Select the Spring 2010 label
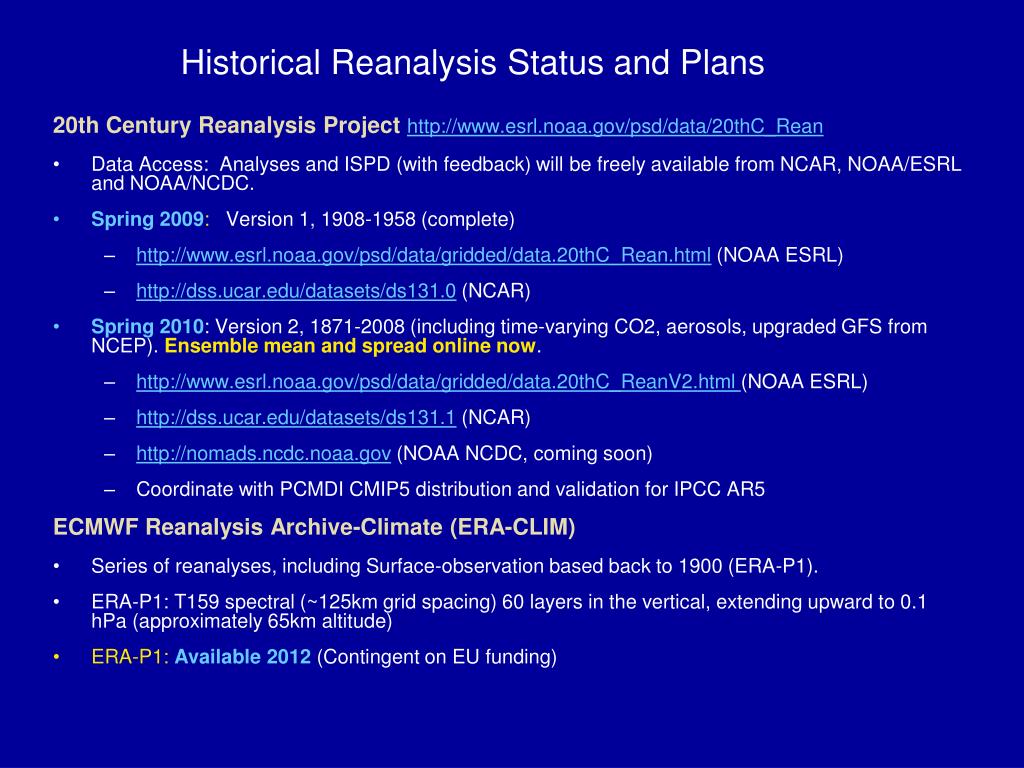 pos(147,327)
